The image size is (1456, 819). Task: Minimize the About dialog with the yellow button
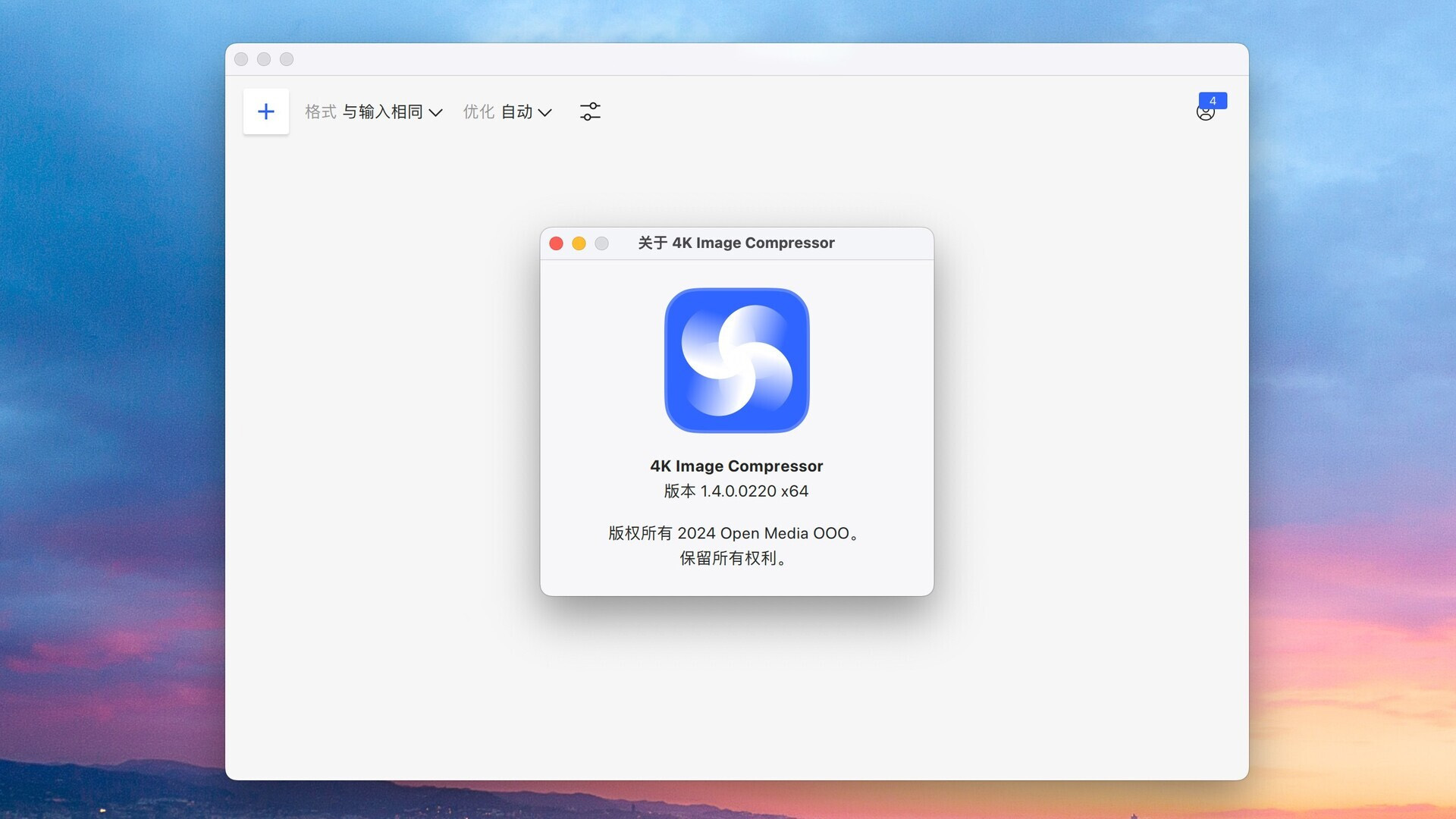click(x=579, y=243)
